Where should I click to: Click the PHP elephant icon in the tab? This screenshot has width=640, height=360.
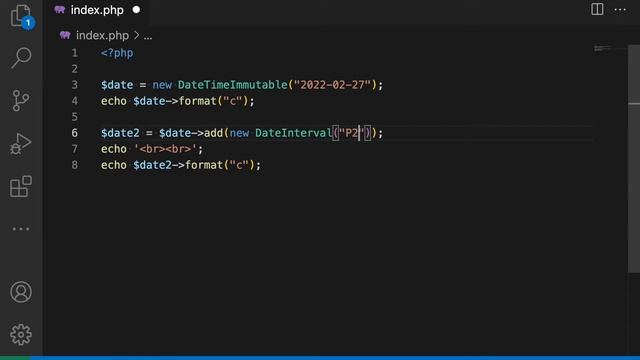[x=60, y=10]
